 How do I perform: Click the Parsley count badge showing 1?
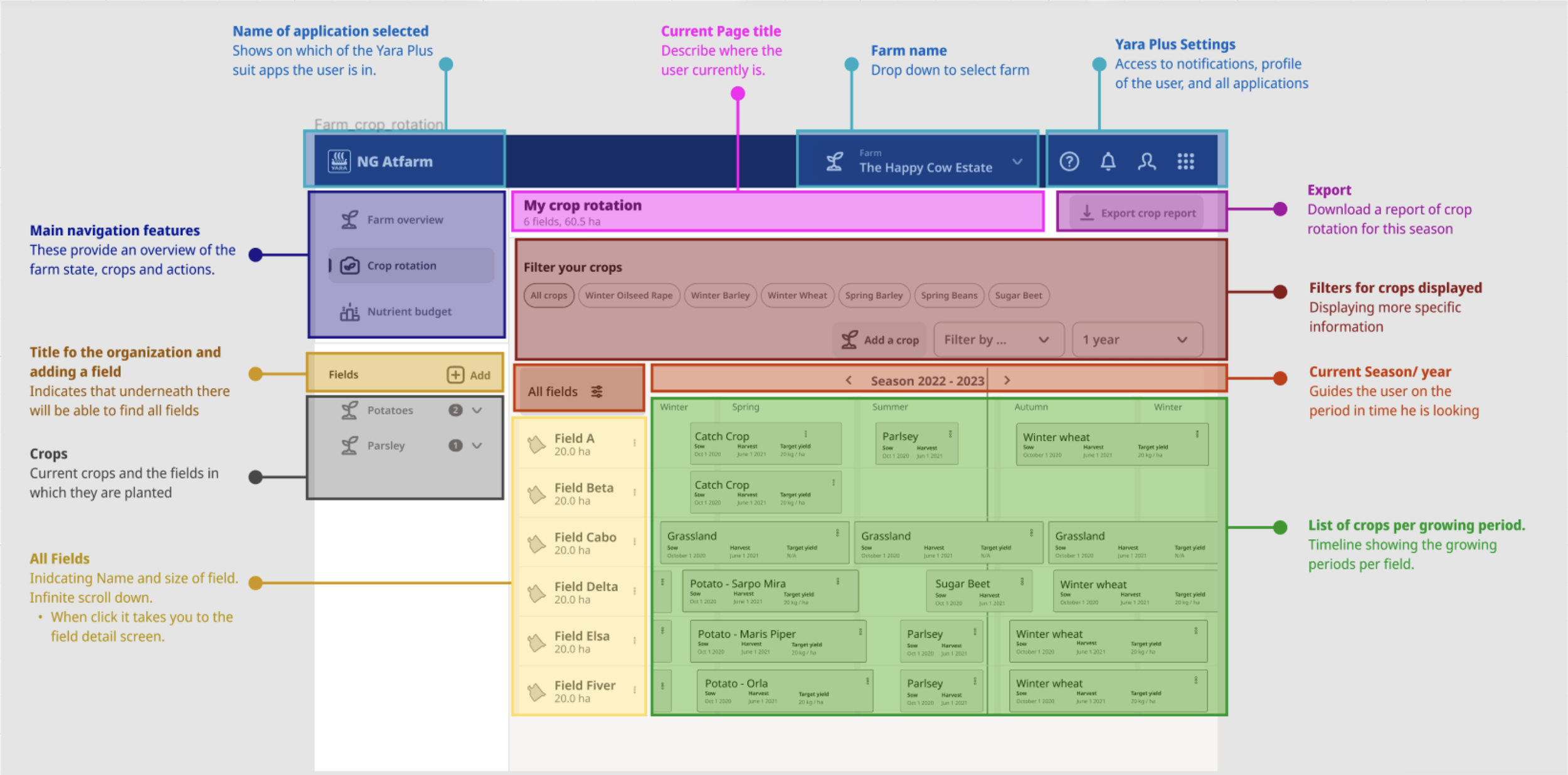click(455, 446)
